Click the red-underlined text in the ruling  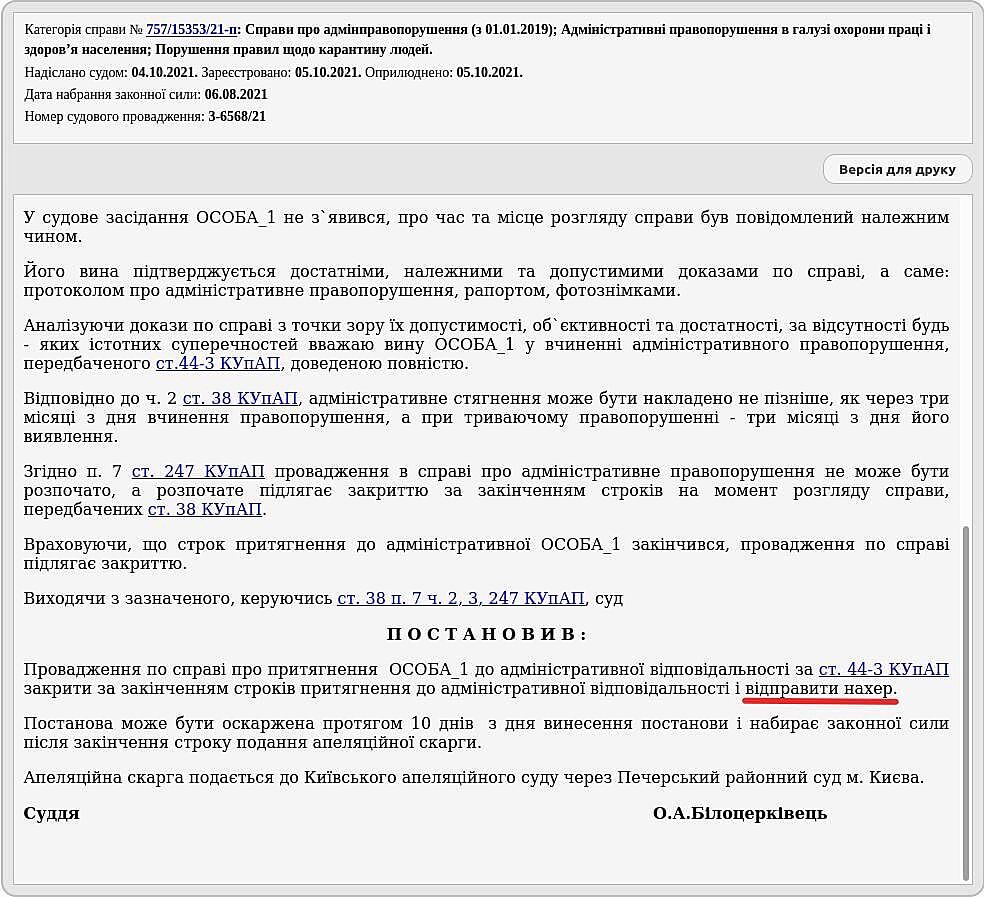click(x=821, y=689)
